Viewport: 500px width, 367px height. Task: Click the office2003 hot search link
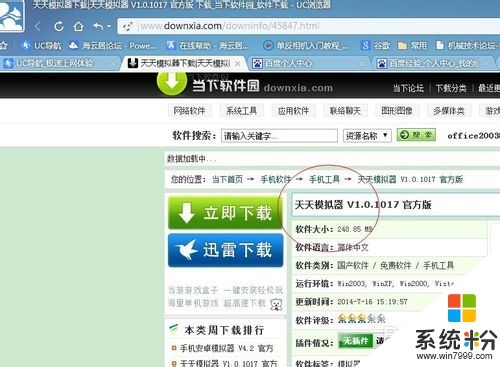coord(473,136)
